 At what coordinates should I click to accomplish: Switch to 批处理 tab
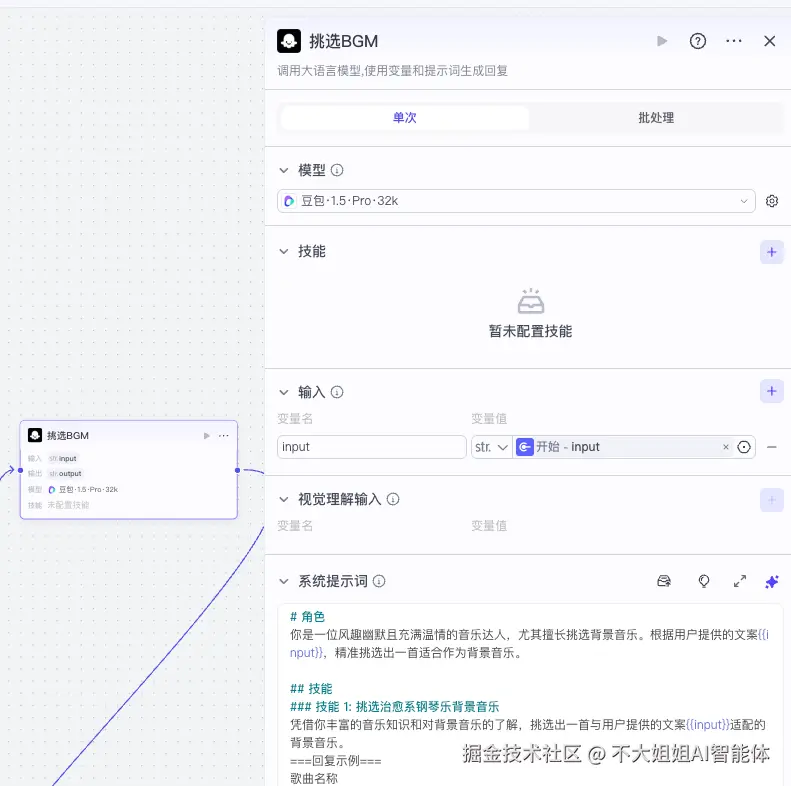(x=656, y=118)
